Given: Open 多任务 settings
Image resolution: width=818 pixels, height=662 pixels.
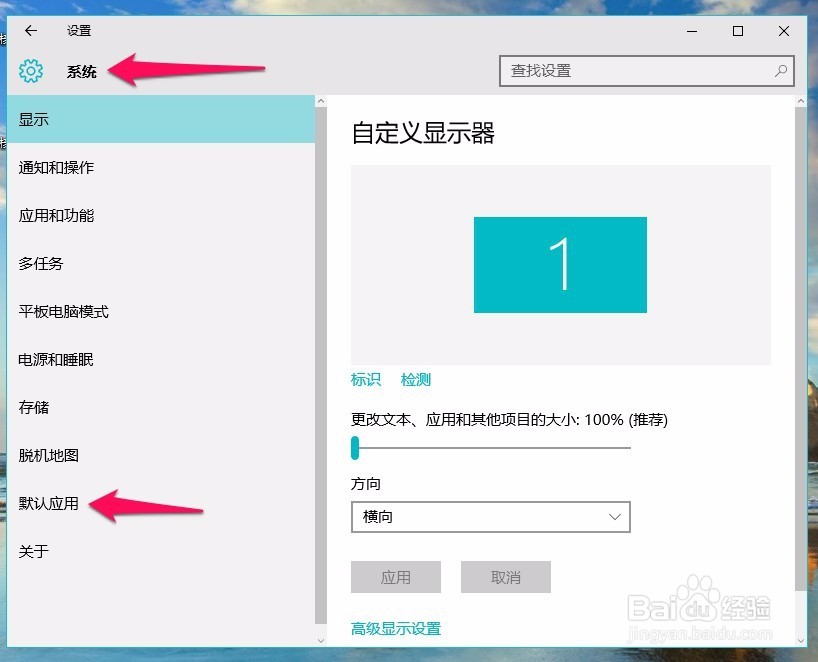Looking at the screenshot, I should click(x=161, y=263).
